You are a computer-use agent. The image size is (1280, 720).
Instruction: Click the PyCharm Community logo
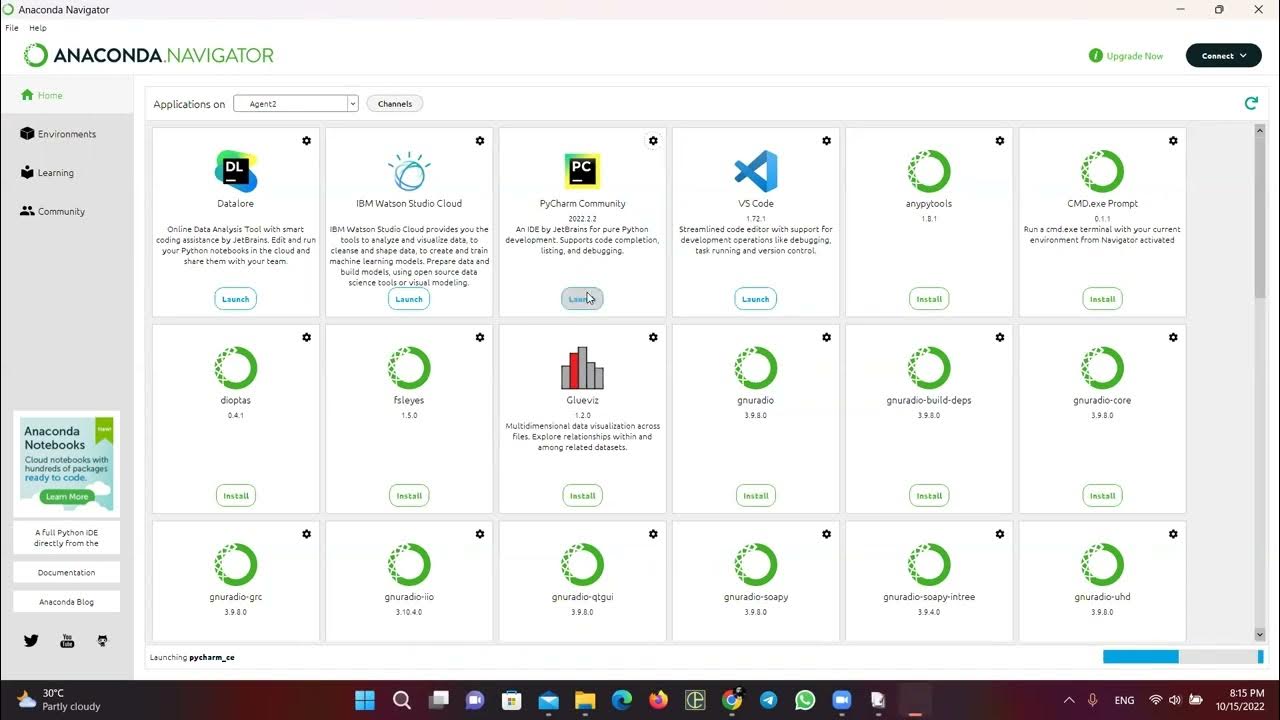tap(582, 171)
